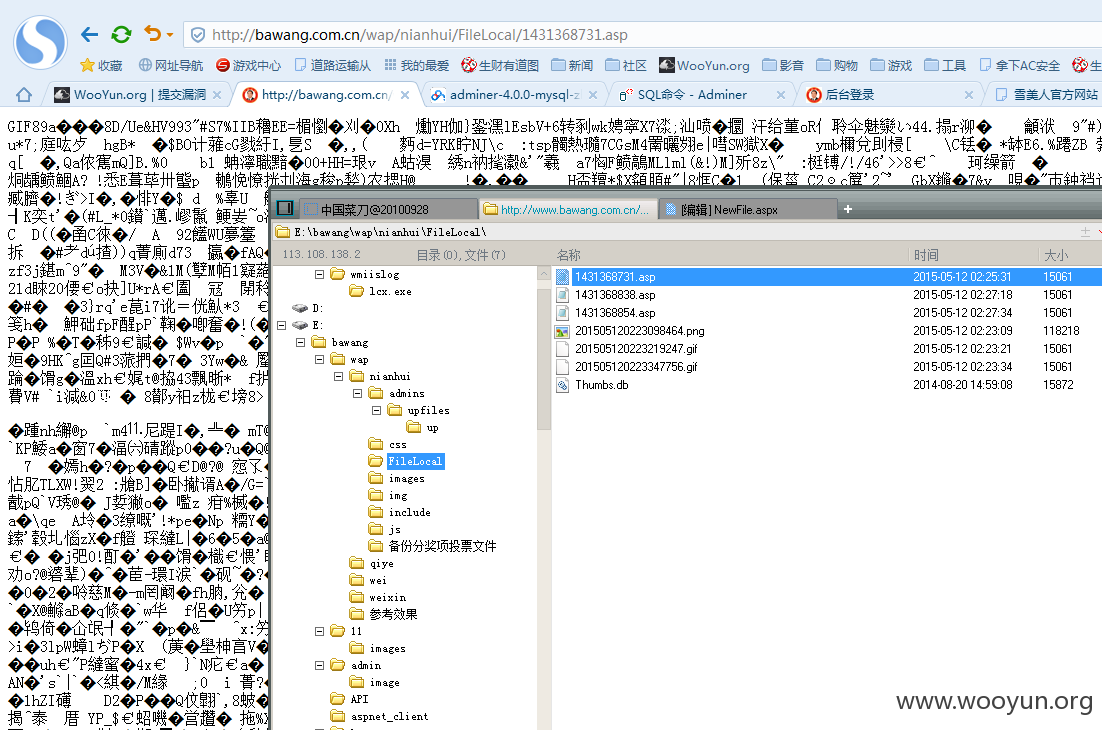Click the green refresh icon
Screen dimensions: 1102x730
coord(122,34)
